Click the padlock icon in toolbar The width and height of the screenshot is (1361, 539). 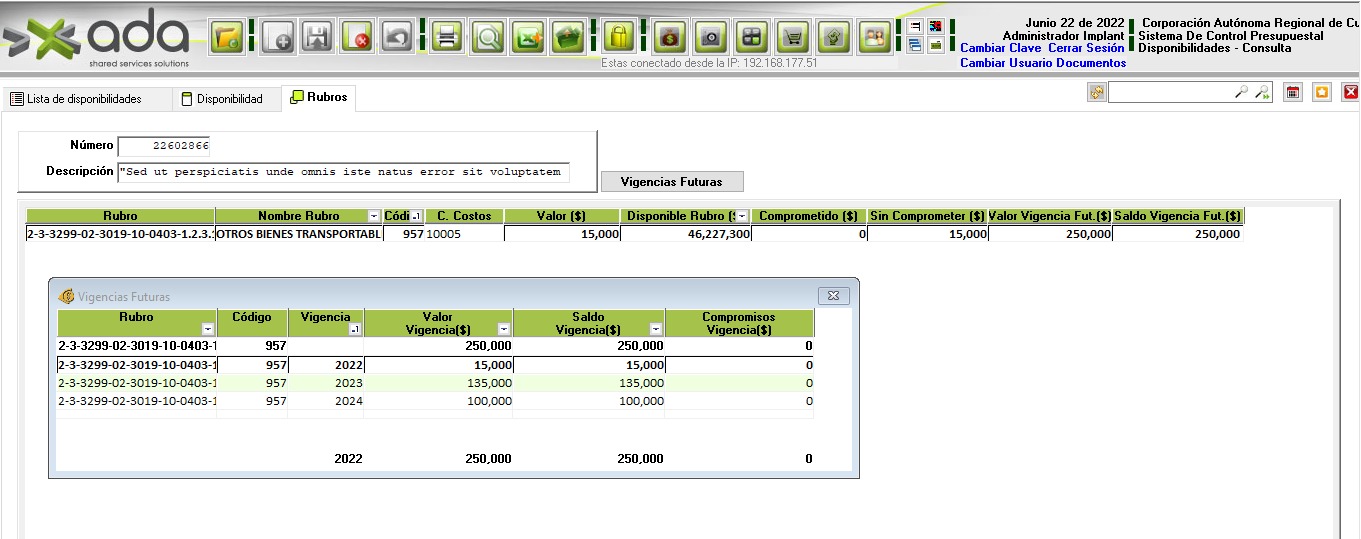point(620,38)
